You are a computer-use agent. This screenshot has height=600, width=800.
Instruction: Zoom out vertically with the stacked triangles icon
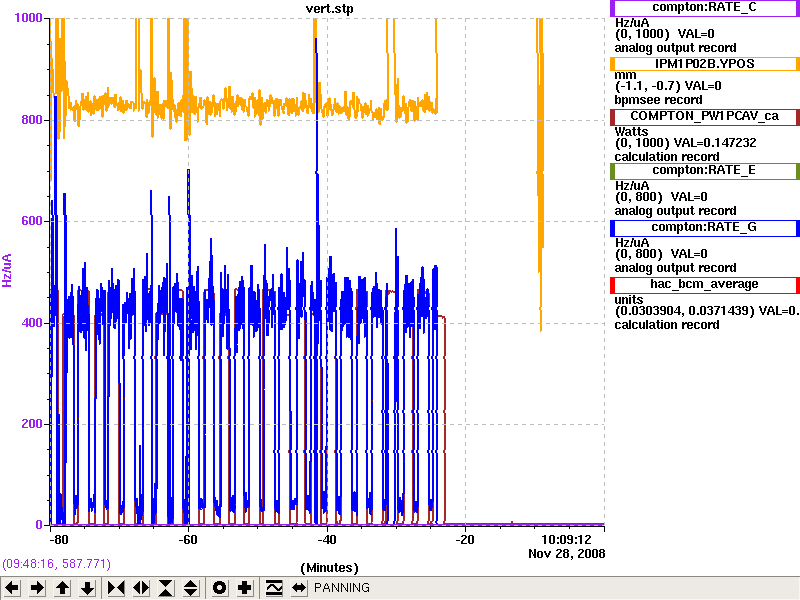[191, 588]
